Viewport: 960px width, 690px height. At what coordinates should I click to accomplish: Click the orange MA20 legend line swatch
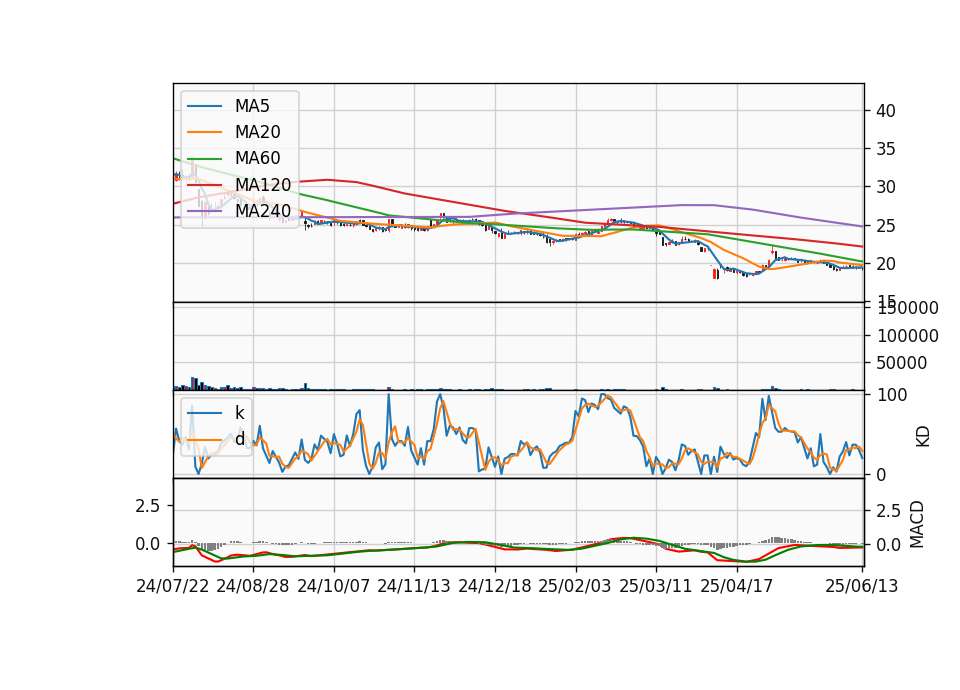coord(204,132)
